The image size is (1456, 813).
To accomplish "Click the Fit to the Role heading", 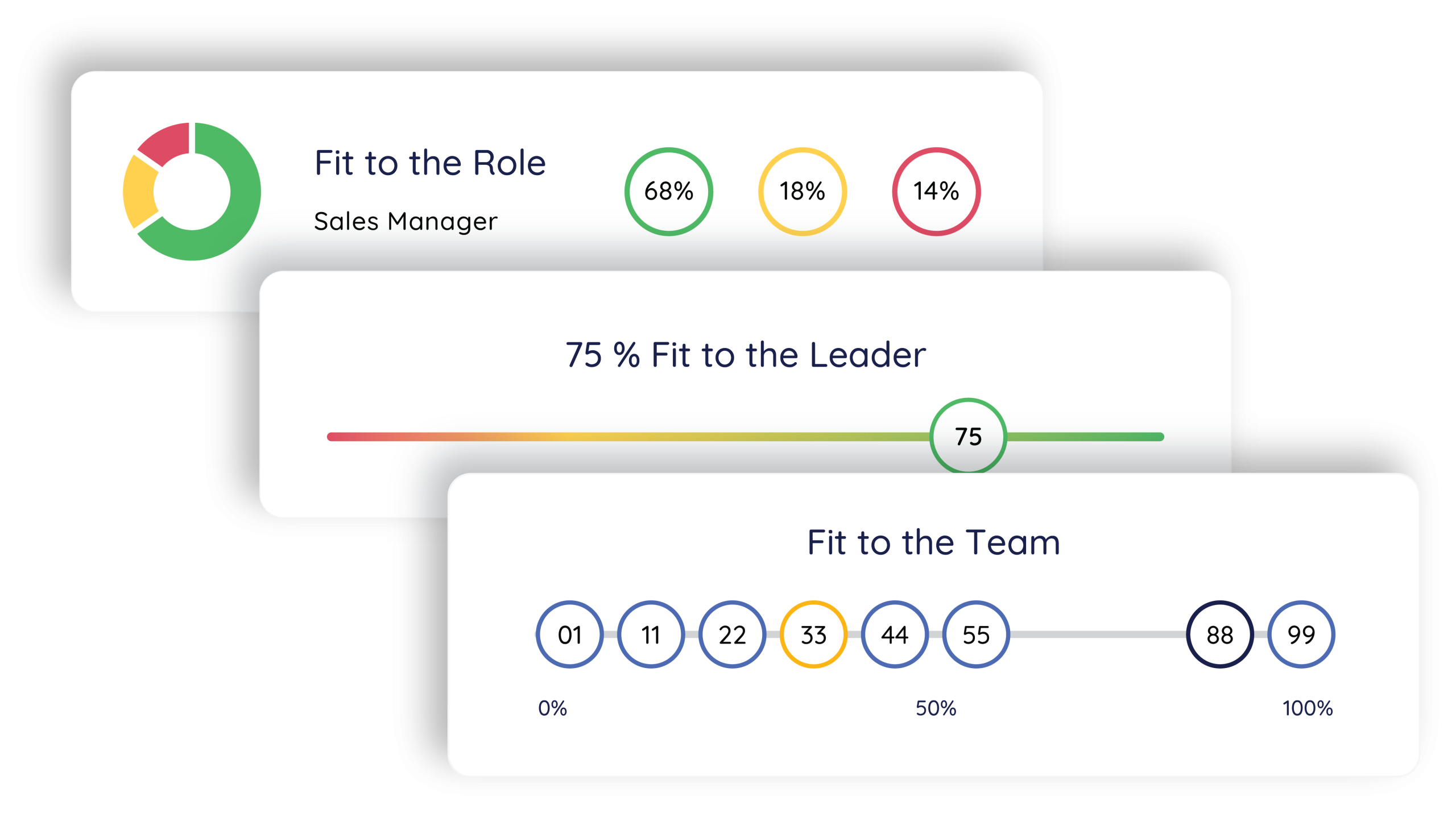I will coord(430,163).
